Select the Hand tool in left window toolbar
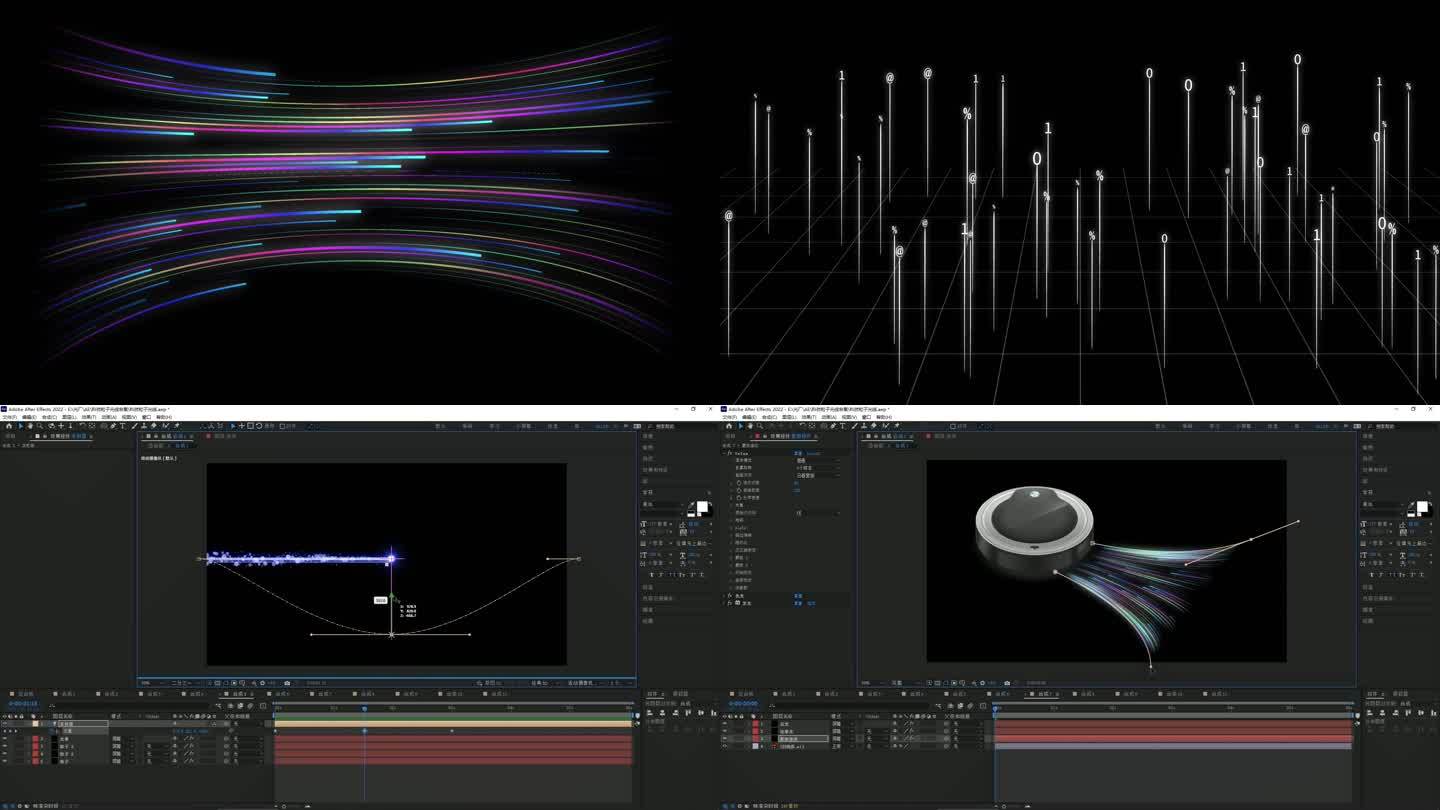The width and height of the screenshot is (1440, 810). pyautogui.click(x=30, y=426)
